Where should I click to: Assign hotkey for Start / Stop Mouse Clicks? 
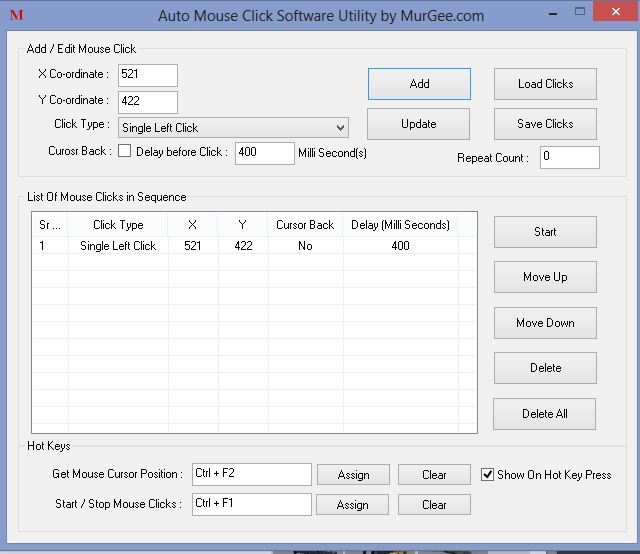pos(353,505)
